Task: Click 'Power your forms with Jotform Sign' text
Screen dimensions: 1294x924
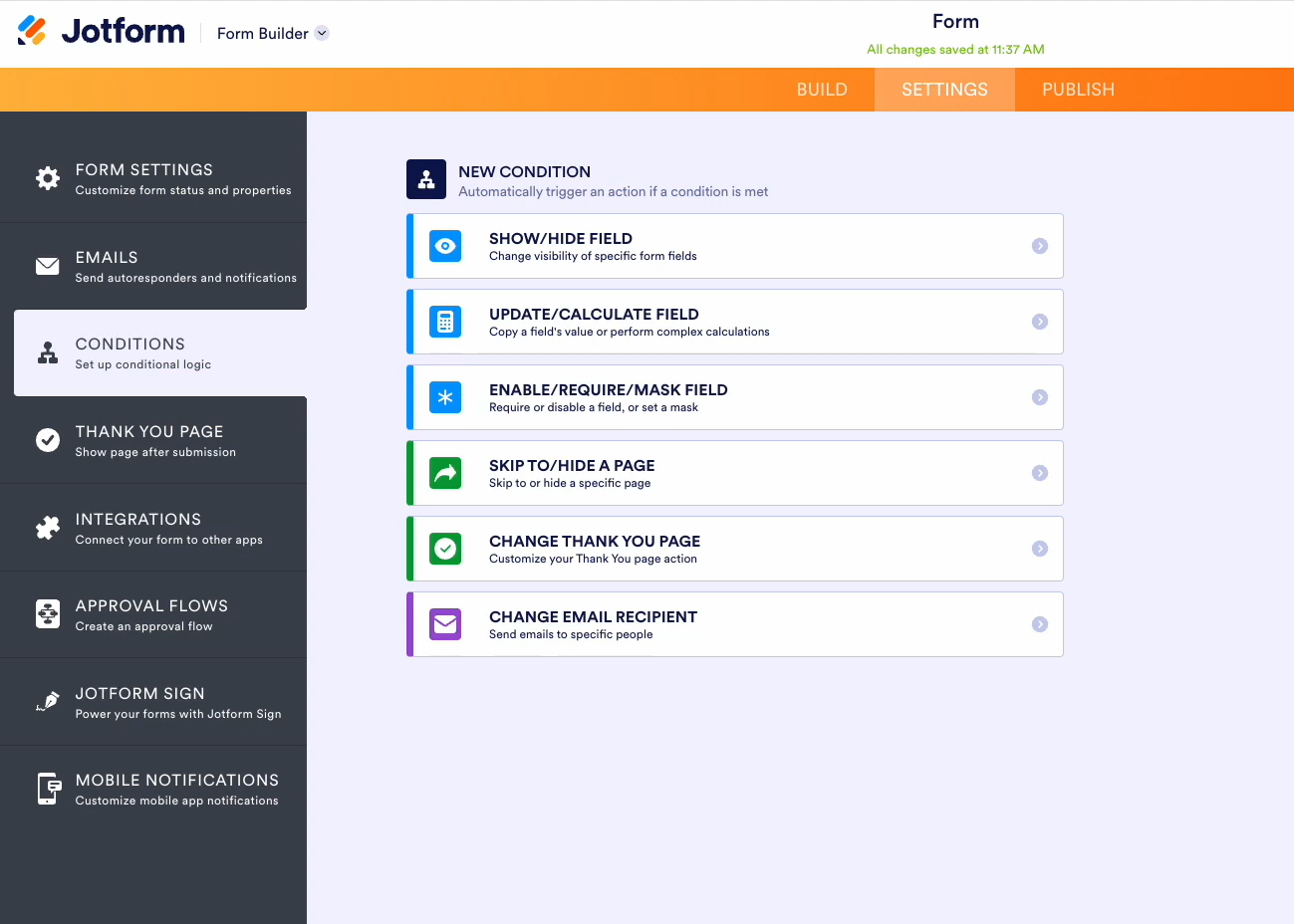Action: tap(178, 714)
